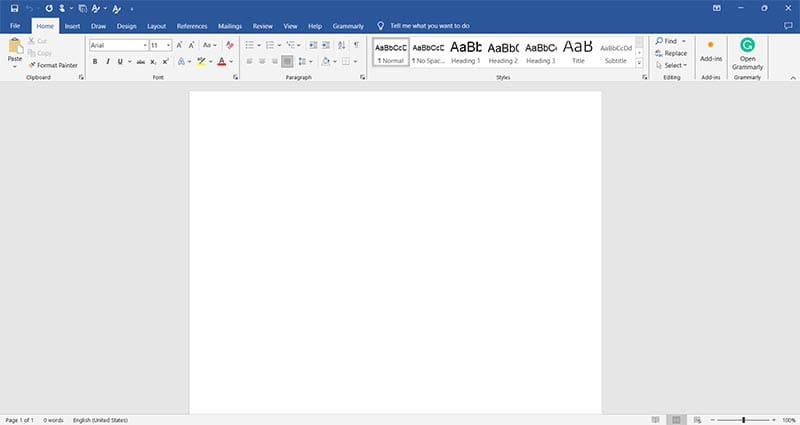This screenshot has height=425, width=800.
Task: Toggle Bold formatting
Action: 95,62
